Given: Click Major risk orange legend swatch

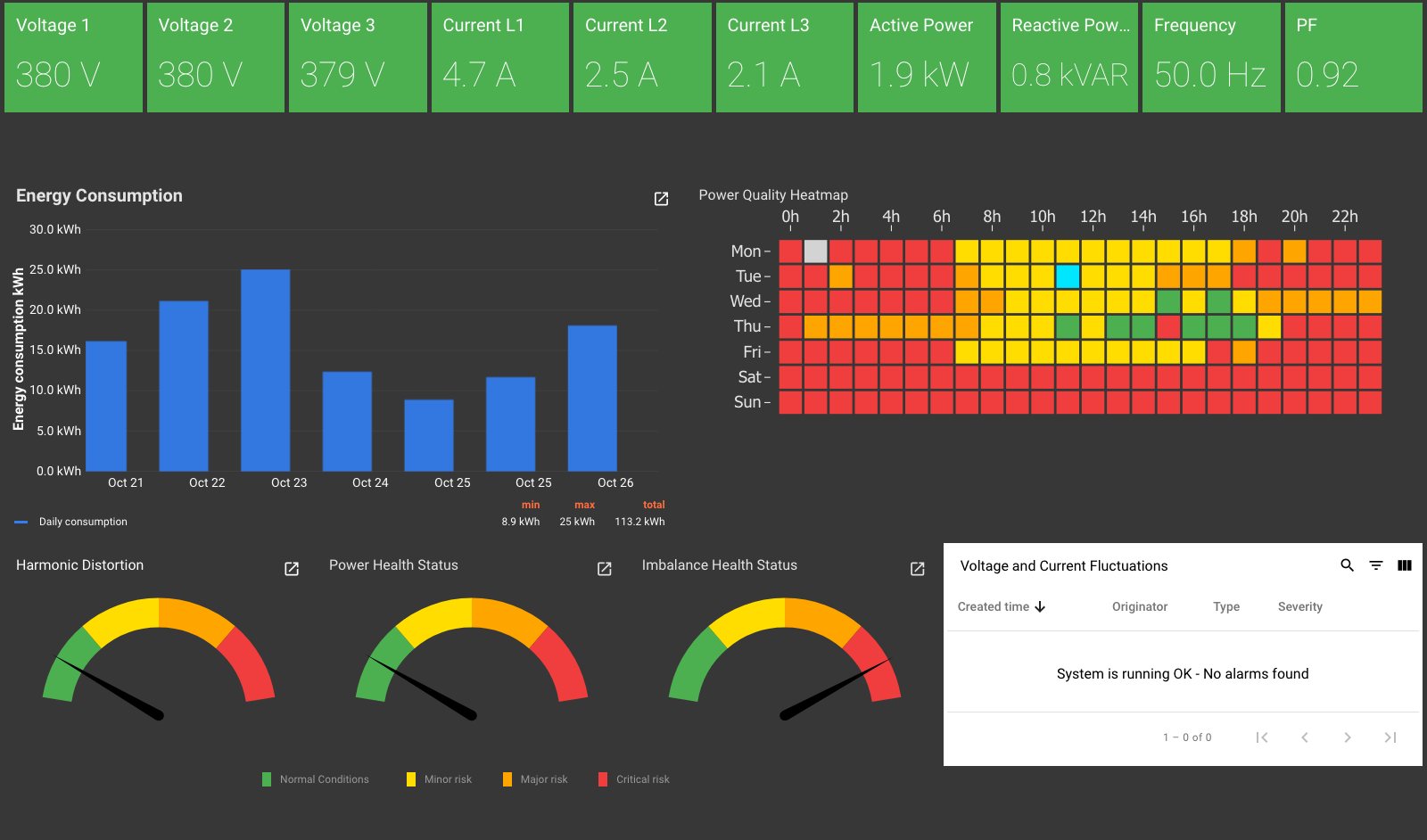Looking at the screenshot, I should pos(507,779).
